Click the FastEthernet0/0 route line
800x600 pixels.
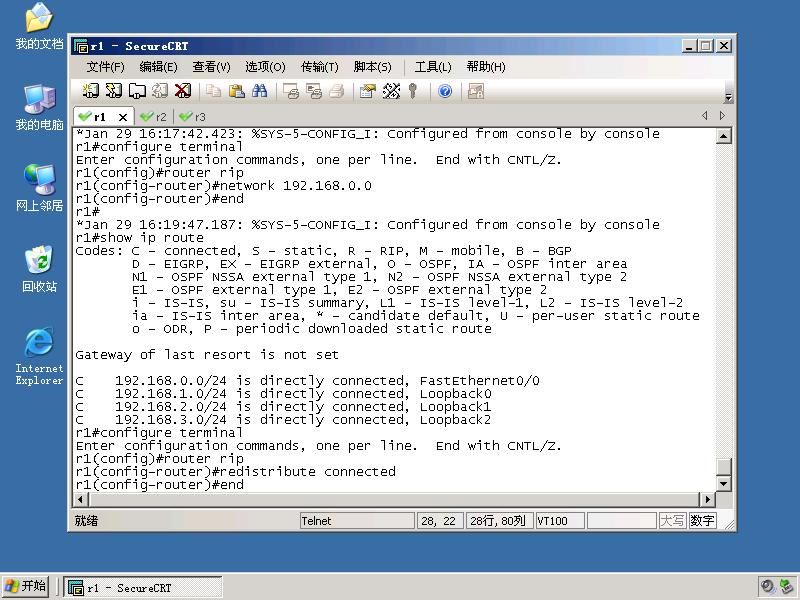click(x=308, y=381)
